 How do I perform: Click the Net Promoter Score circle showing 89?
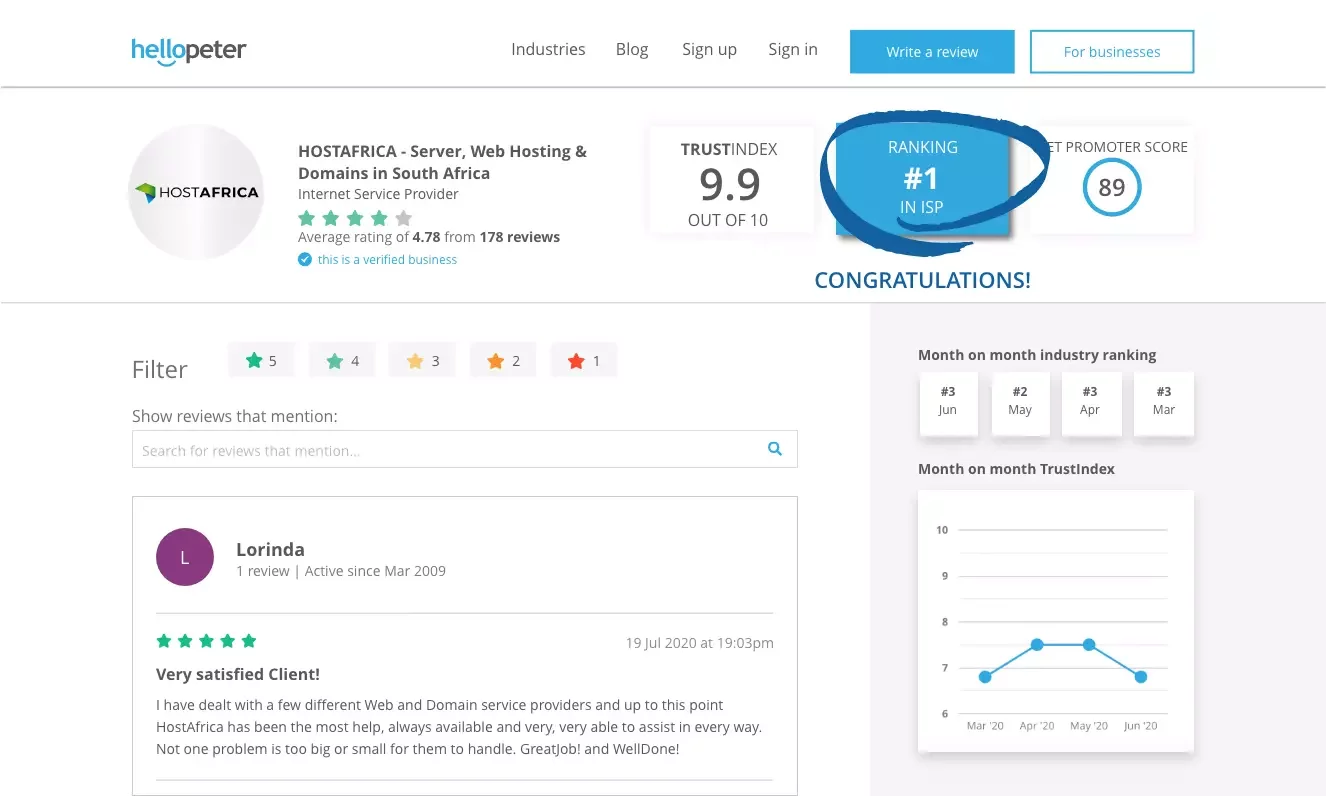[x=1112, y=187]
